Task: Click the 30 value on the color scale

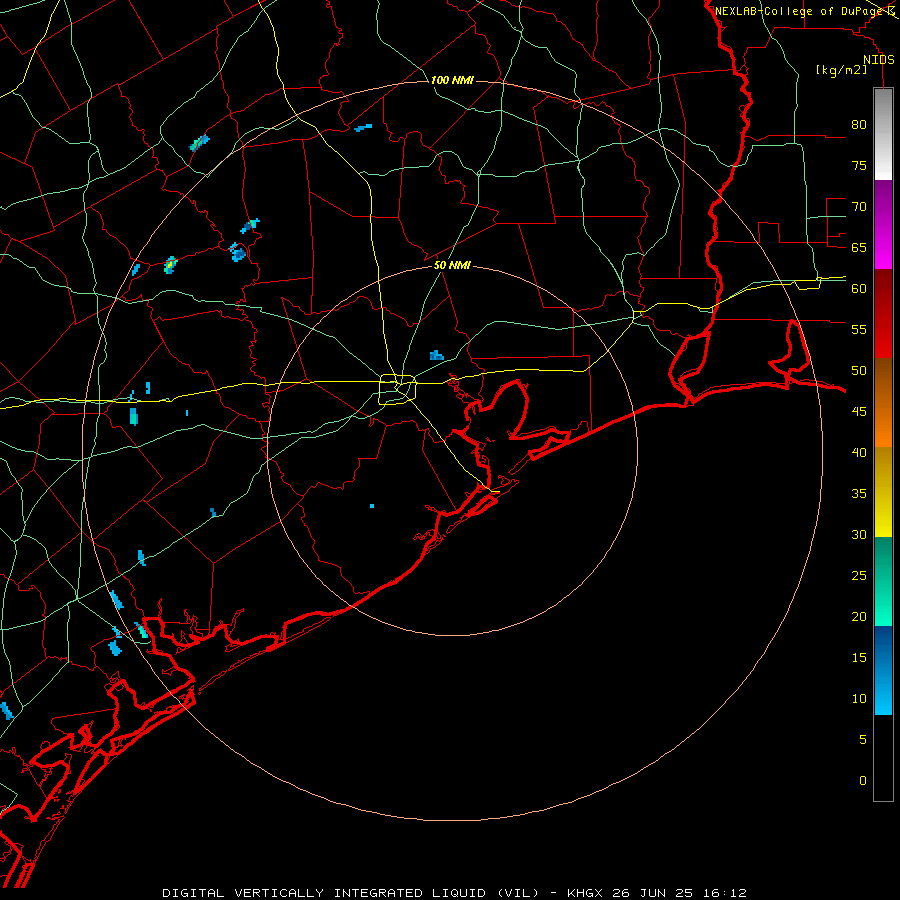Action: coord(859,534)
